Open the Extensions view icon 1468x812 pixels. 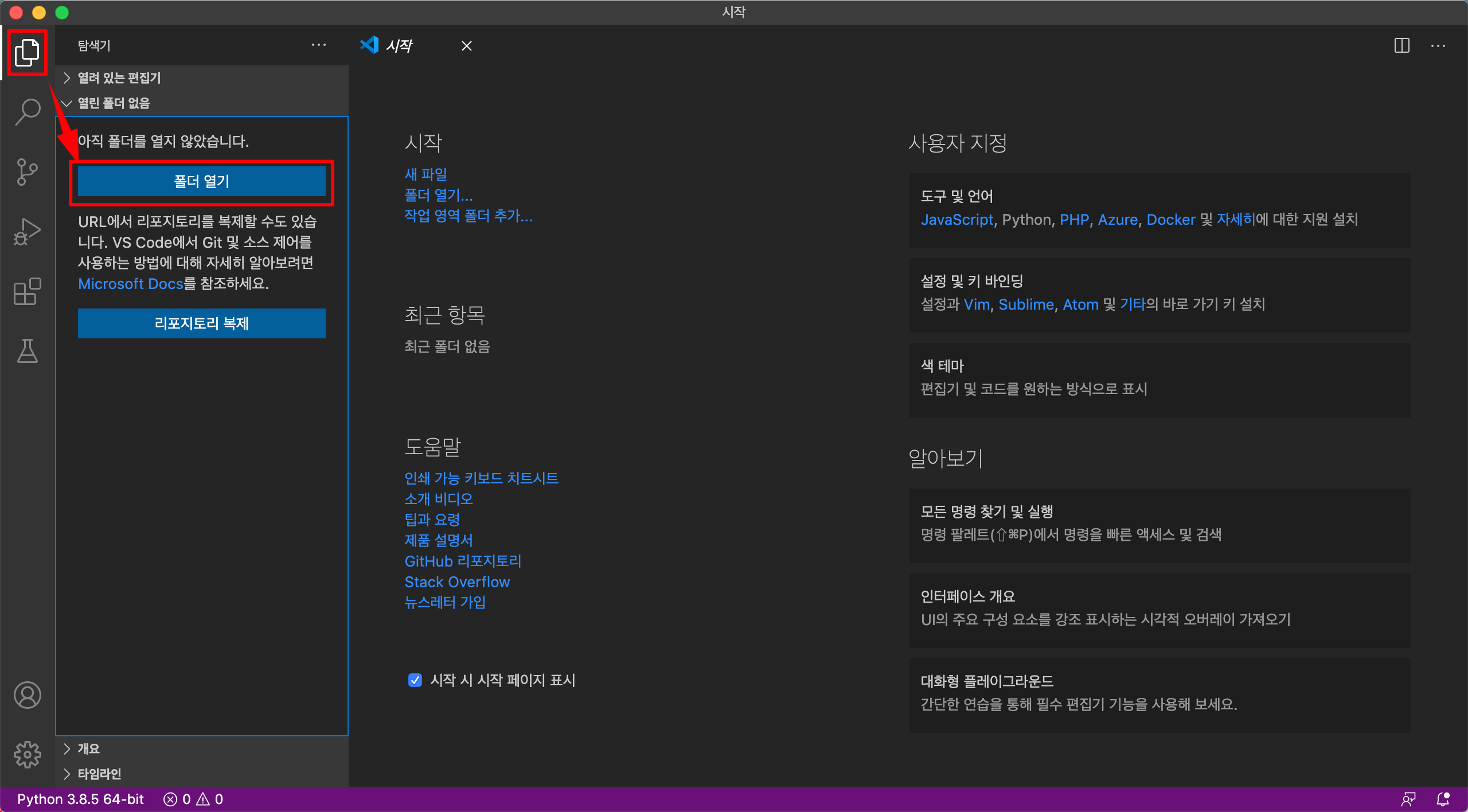click(27, 291)
